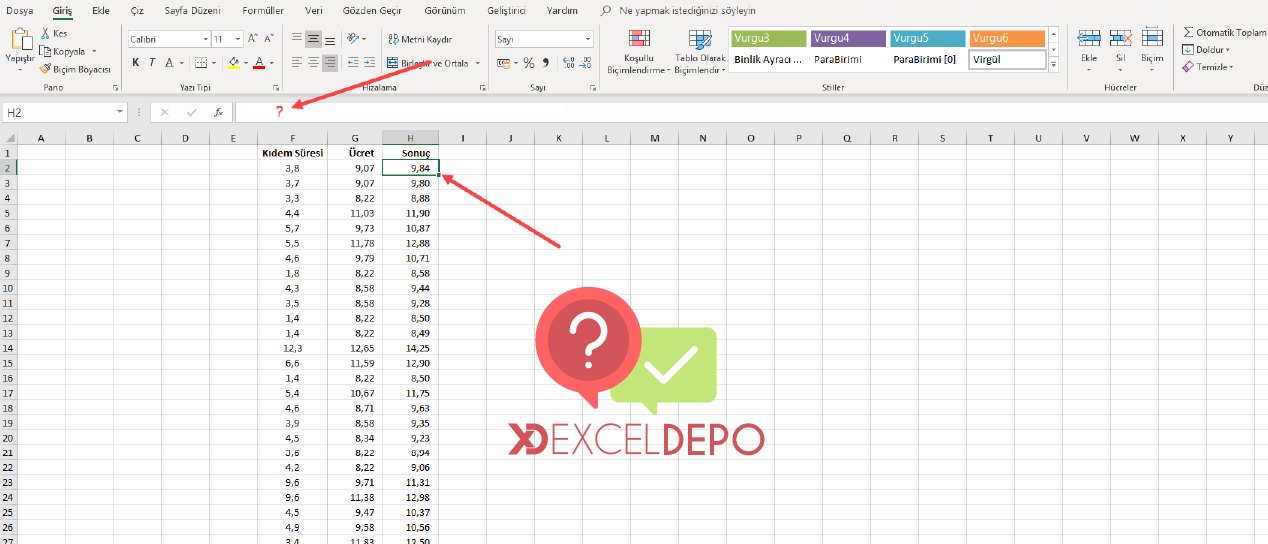Viewport: 1268px width, 544px height.
Task: Select cell G2 with 9,07
Action: 356,168
